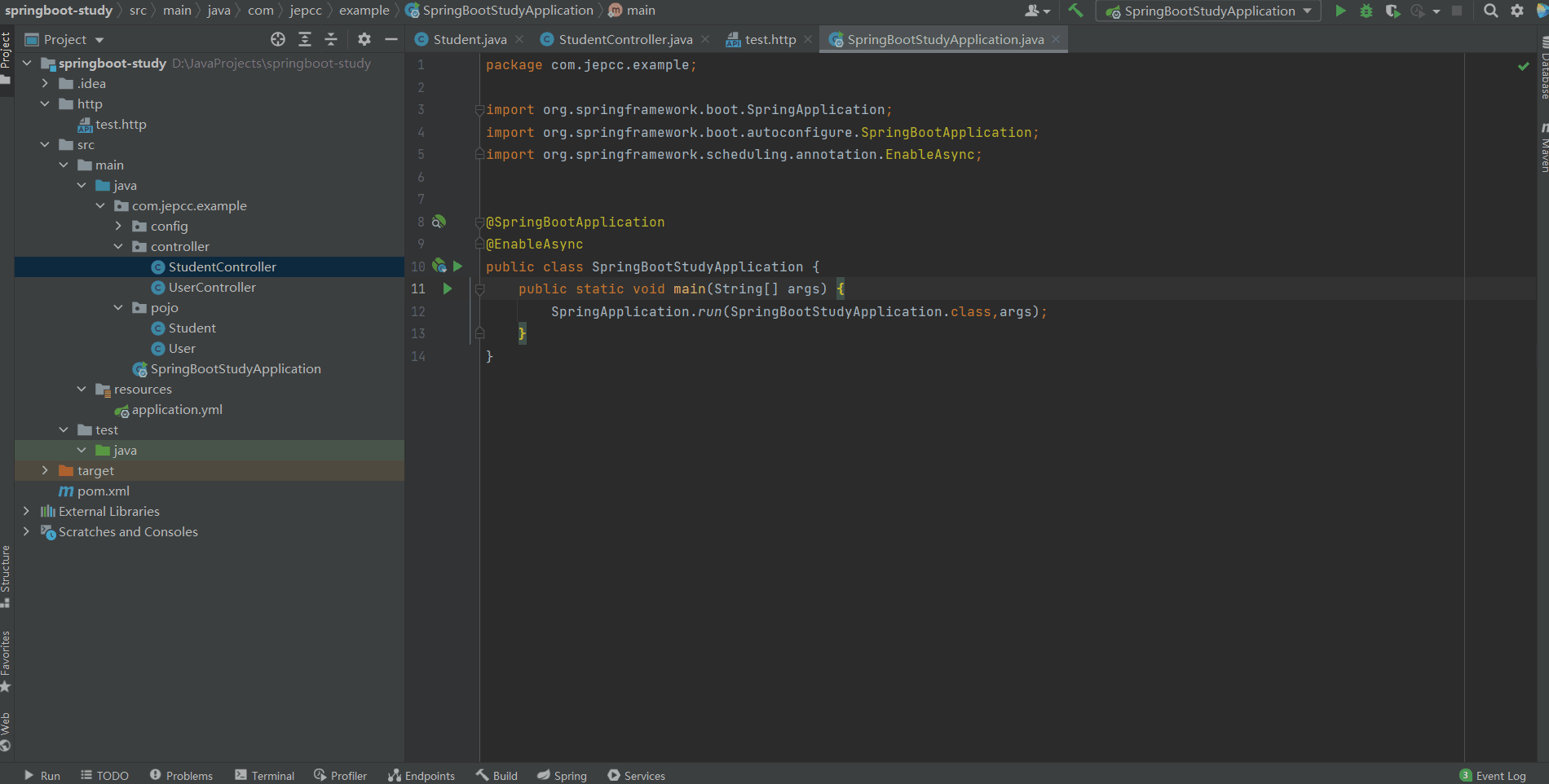The width and height of the screenshot is (1549, 784).
Task: Close the StudentController.java tab
Action: click(705, 39)
